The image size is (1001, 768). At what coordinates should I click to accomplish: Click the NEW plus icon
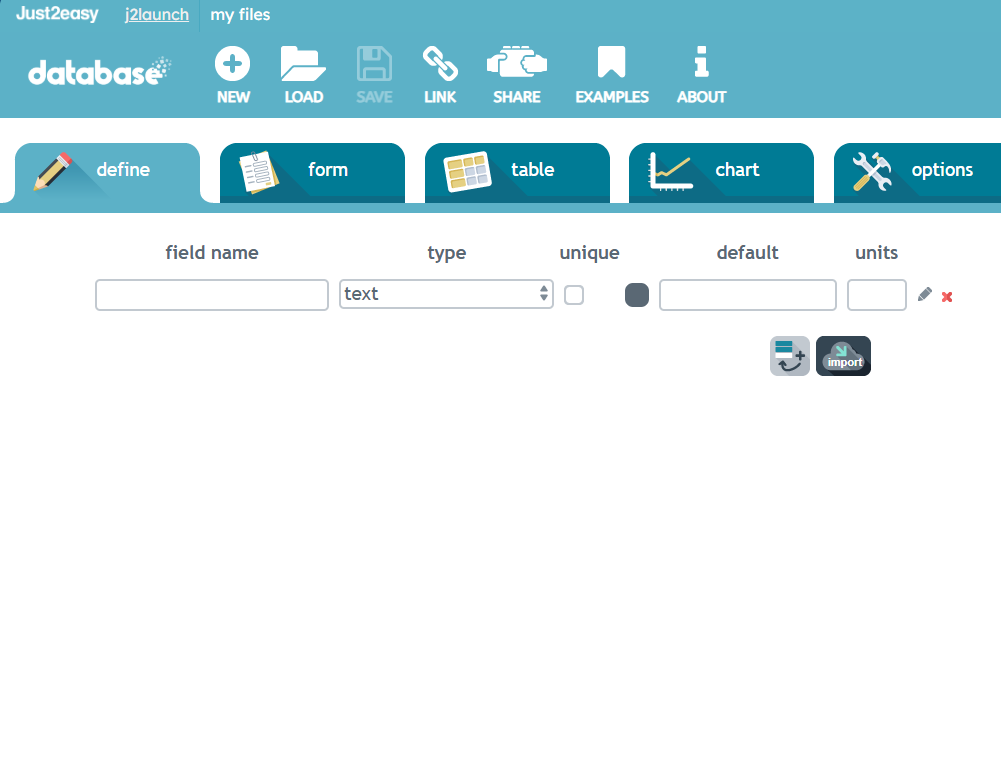[232, 64]
